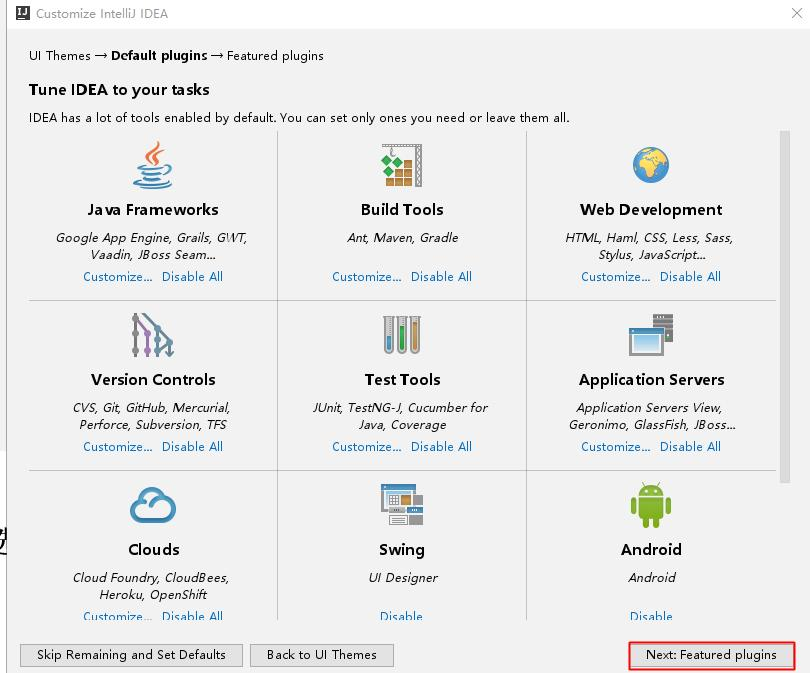The height and width of the screenshot is (673, 810).
Task: Open Customize for Clouds plugins
Action: tap(118, 615)
